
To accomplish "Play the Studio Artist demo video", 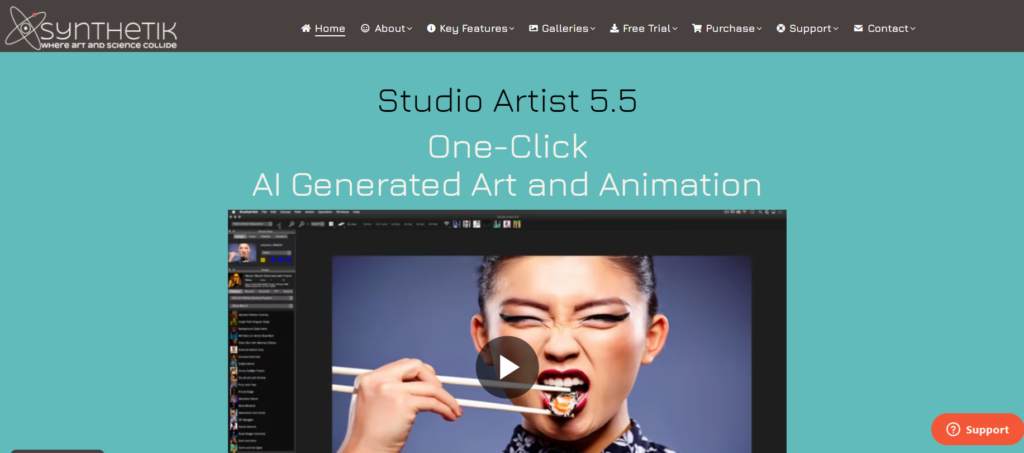I will 507,367.
